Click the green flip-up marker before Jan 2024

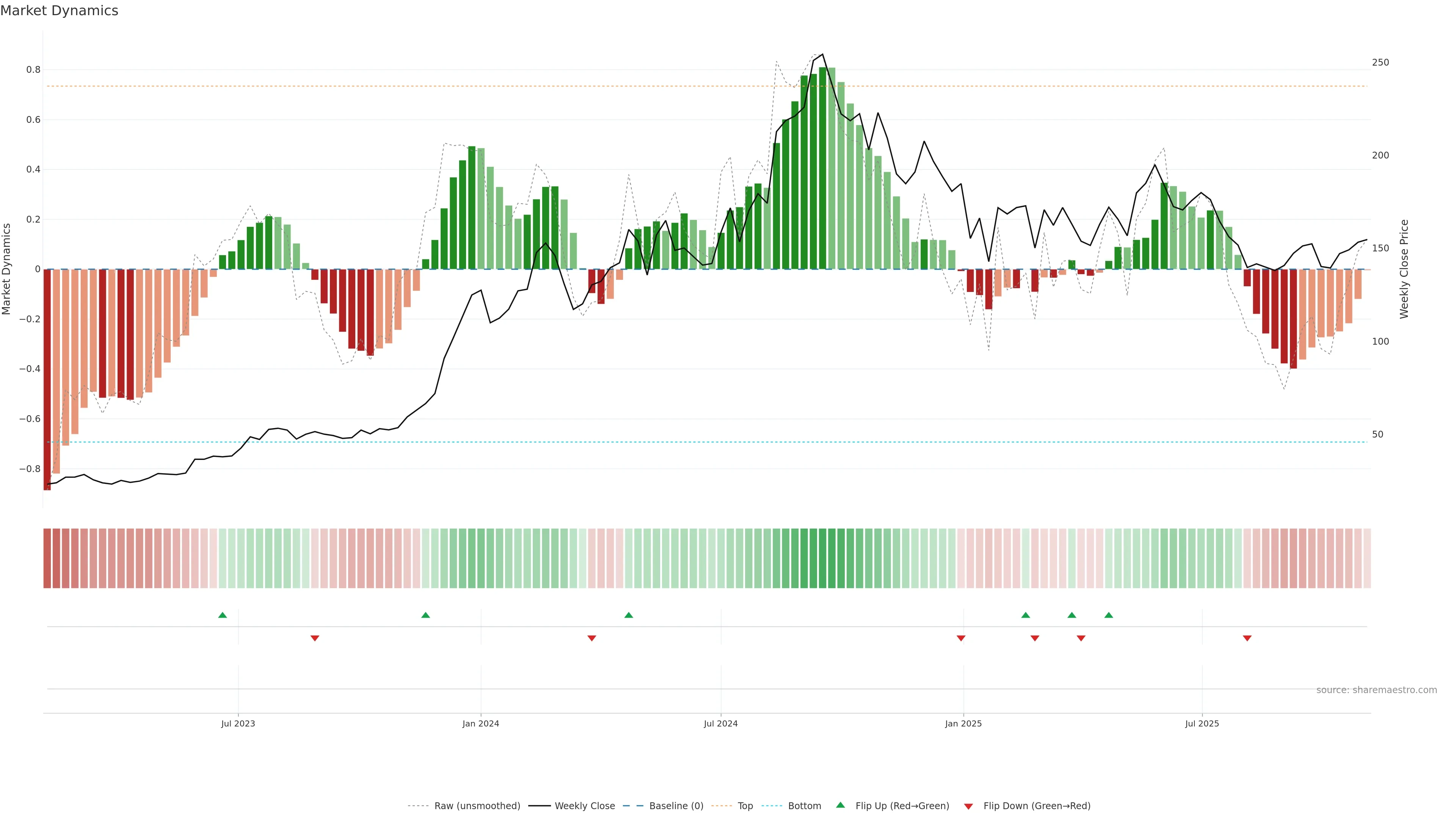coord(425,615)
